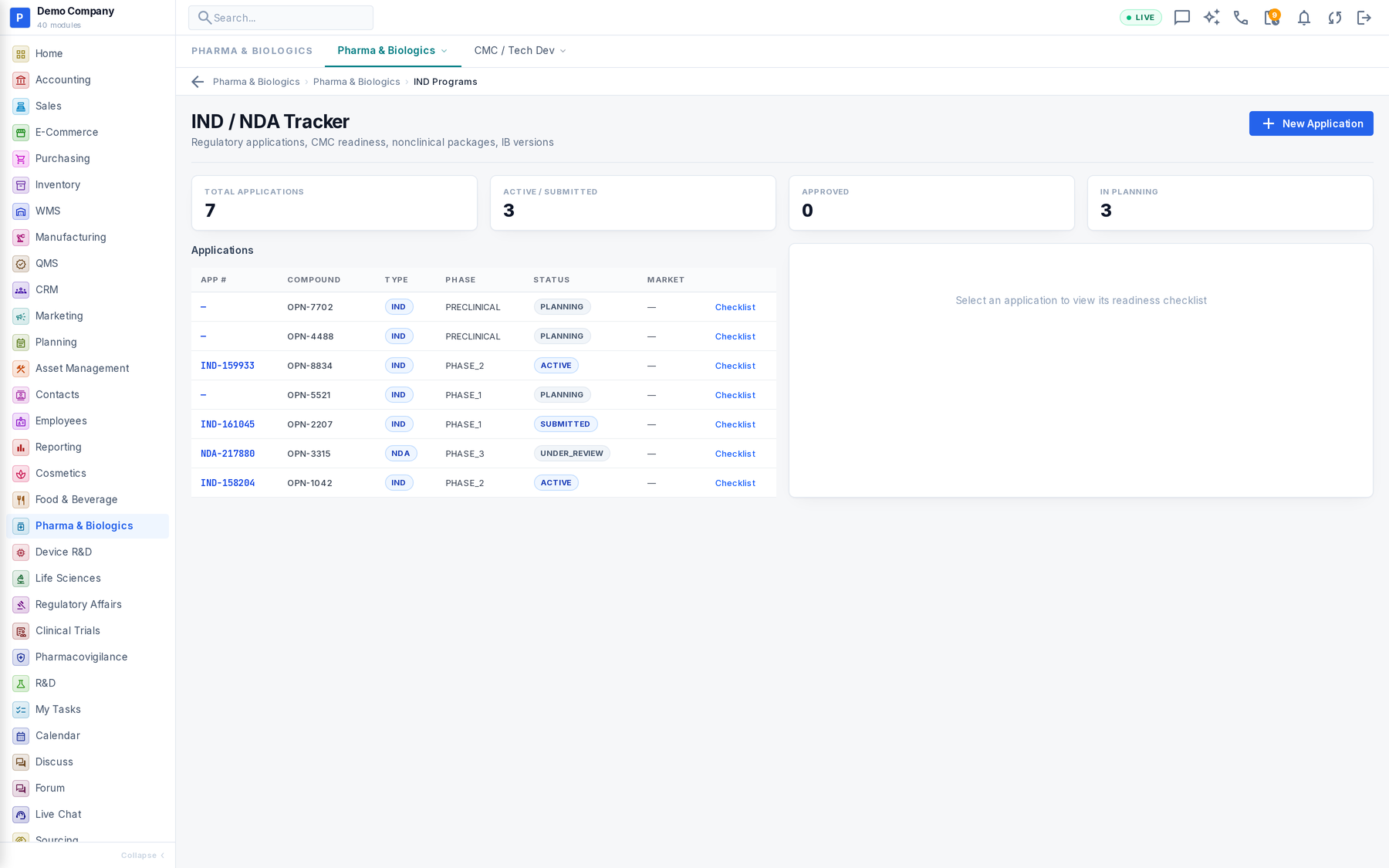This screenshot has width=1389, height=868.
Task: Open the Employees module
Action: pyautogui.click(x=87, y=421)
